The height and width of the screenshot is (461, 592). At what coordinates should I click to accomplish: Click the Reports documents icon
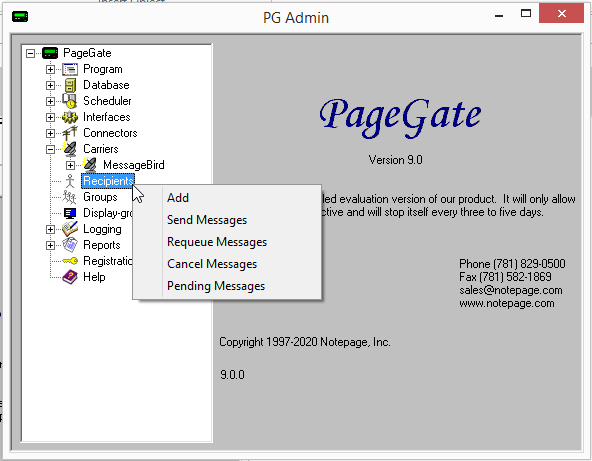tap(70, 245)
